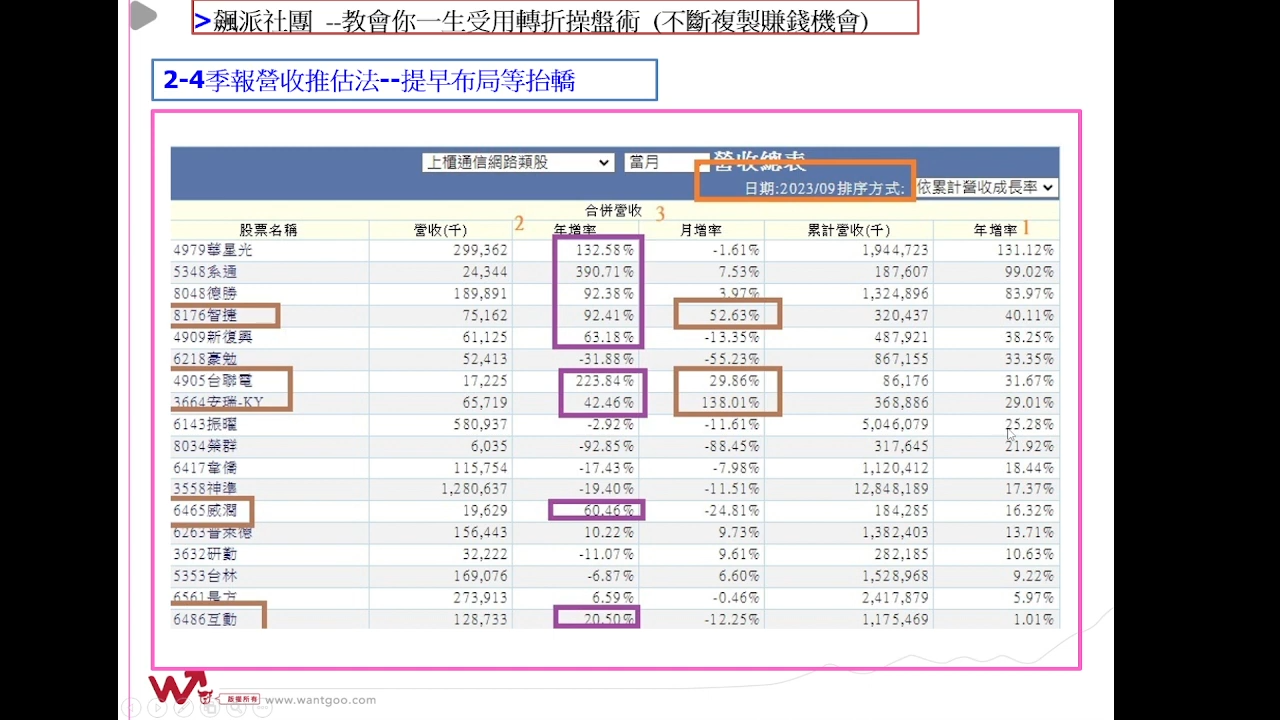
Task: Open the 上櫃通信網路類股 category dropdown
Action: [518, 162]
